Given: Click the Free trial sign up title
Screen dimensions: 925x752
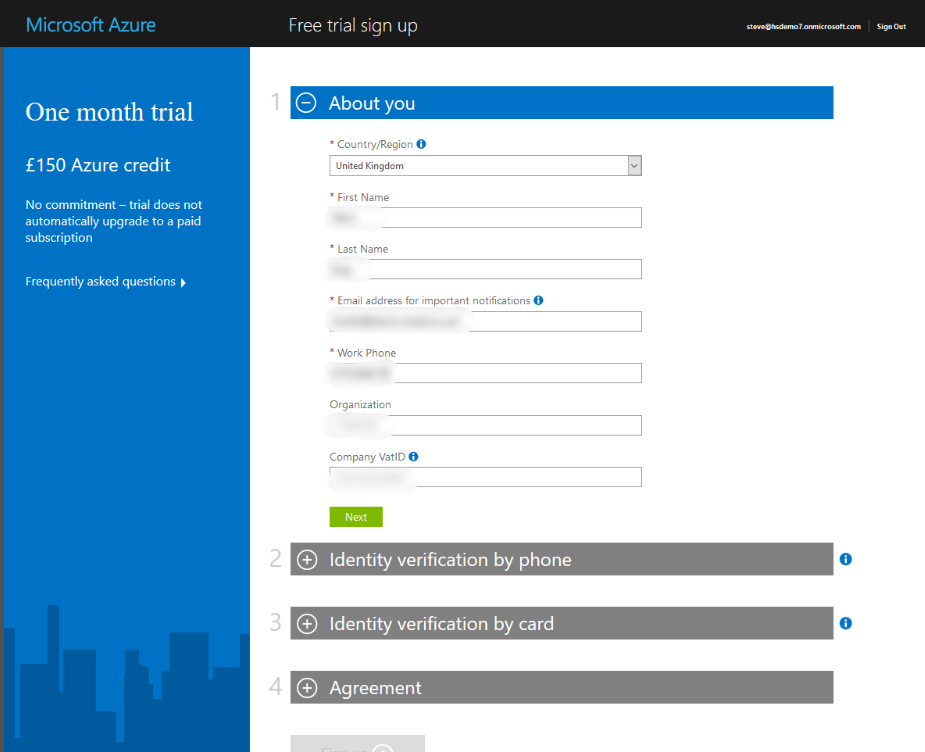Looking at the screenshot, I should (353, 26).
